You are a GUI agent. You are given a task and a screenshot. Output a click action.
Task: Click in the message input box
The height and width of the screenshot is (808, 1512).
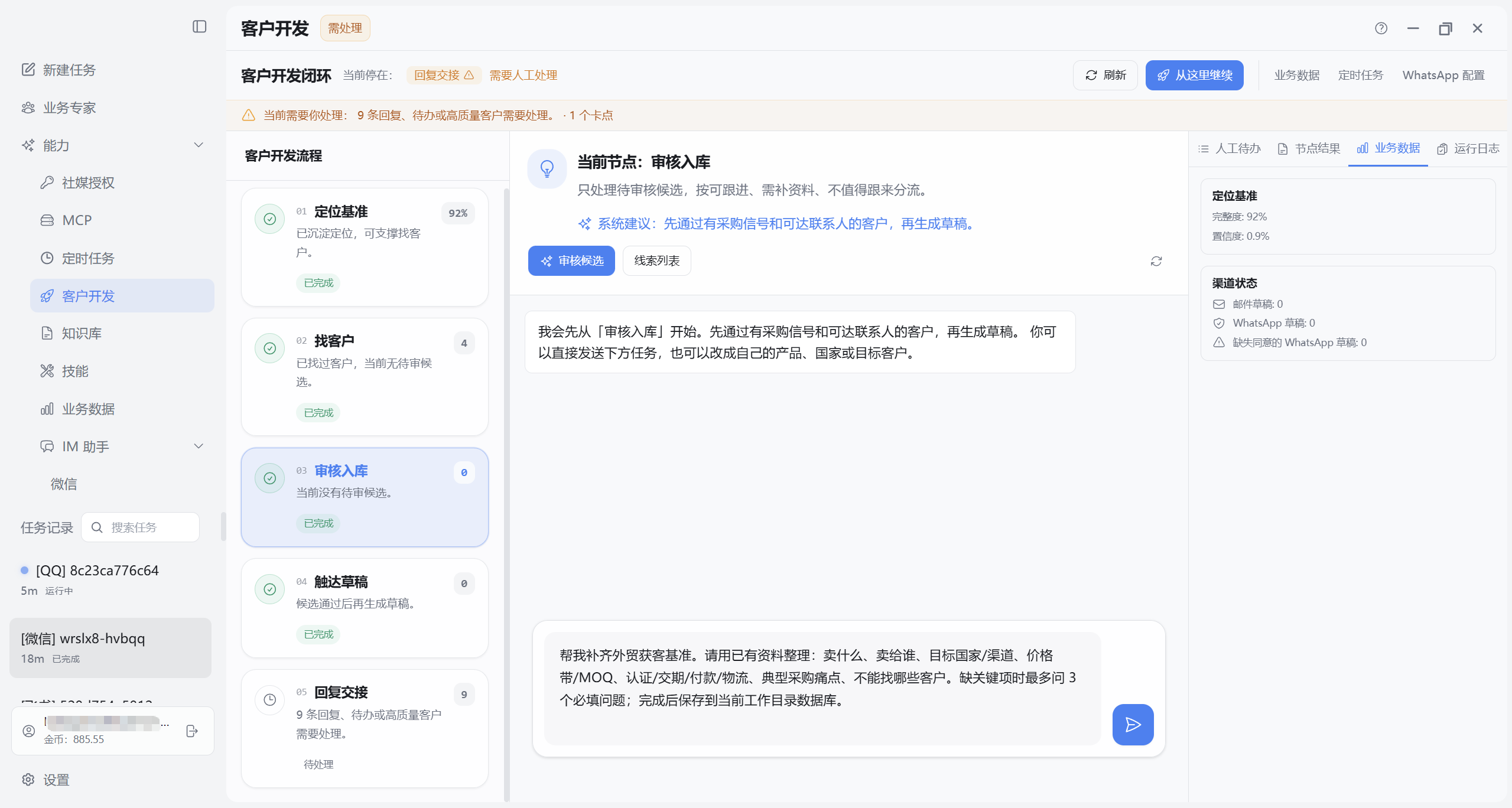[822, 688]
